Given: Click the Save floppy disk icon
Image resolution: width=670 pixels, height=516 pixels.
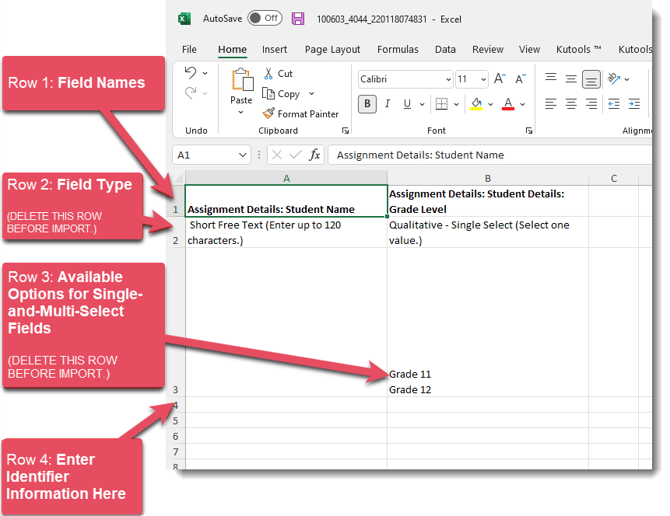Looking at the screenshot, I should coord(298,18).
